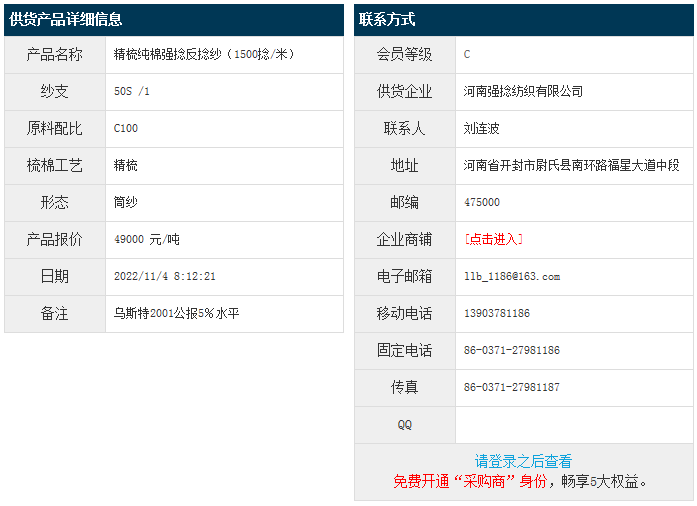
Task: Click the remark text 乌斯特2001公报5%水平
Action: pos(176,313)
